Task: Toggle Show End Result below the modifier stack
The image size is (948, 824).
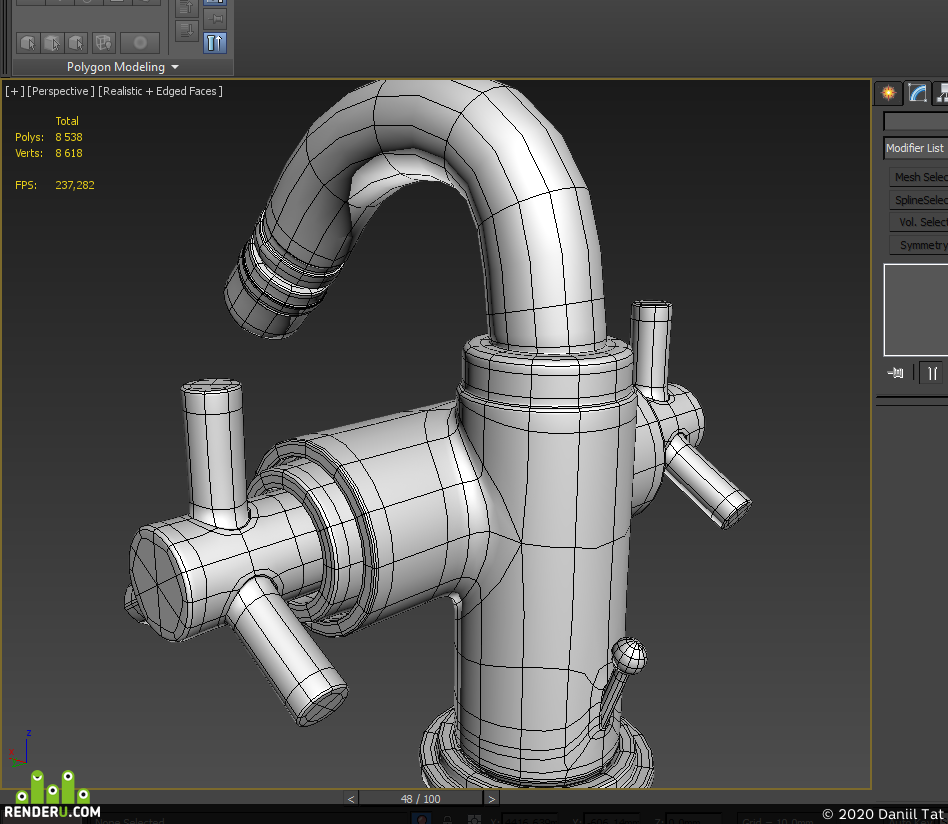Action: click(x=932, y=373)
